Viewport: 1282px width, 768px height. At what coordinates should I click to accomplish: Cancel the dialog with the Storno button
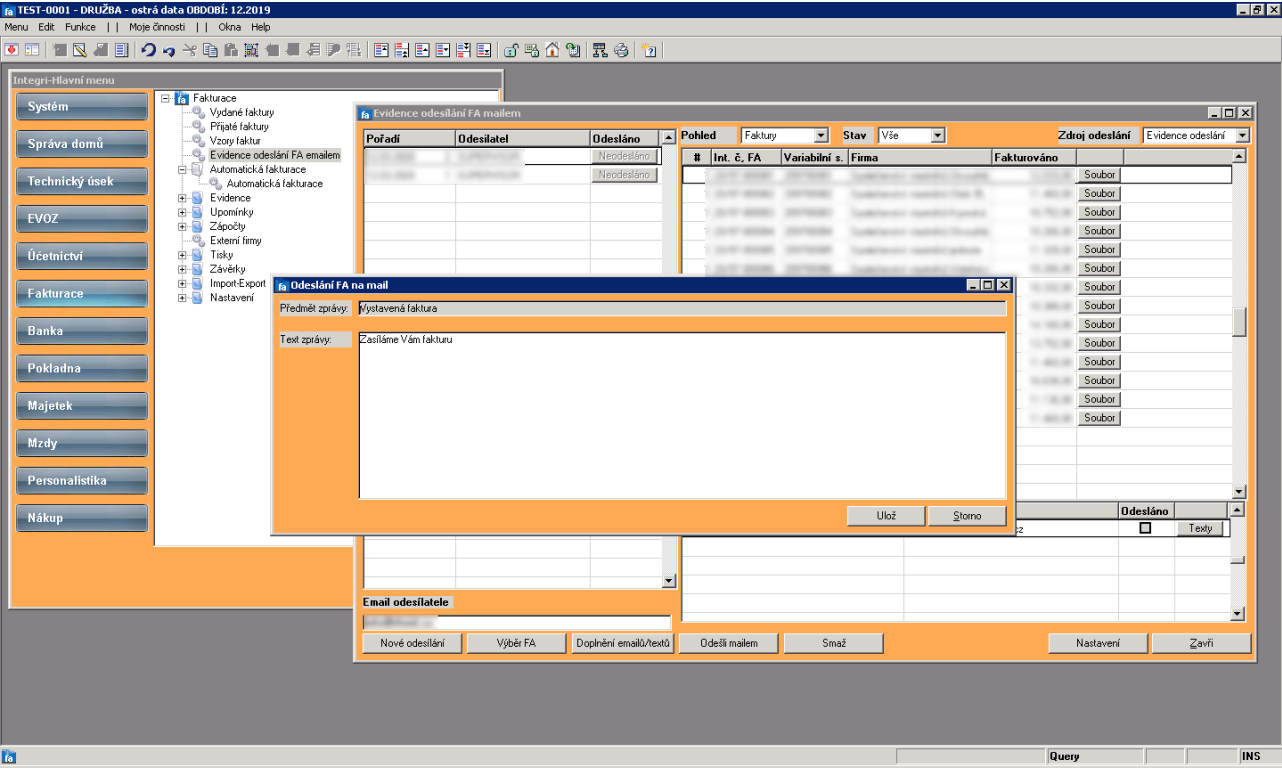tap(967, 516)
